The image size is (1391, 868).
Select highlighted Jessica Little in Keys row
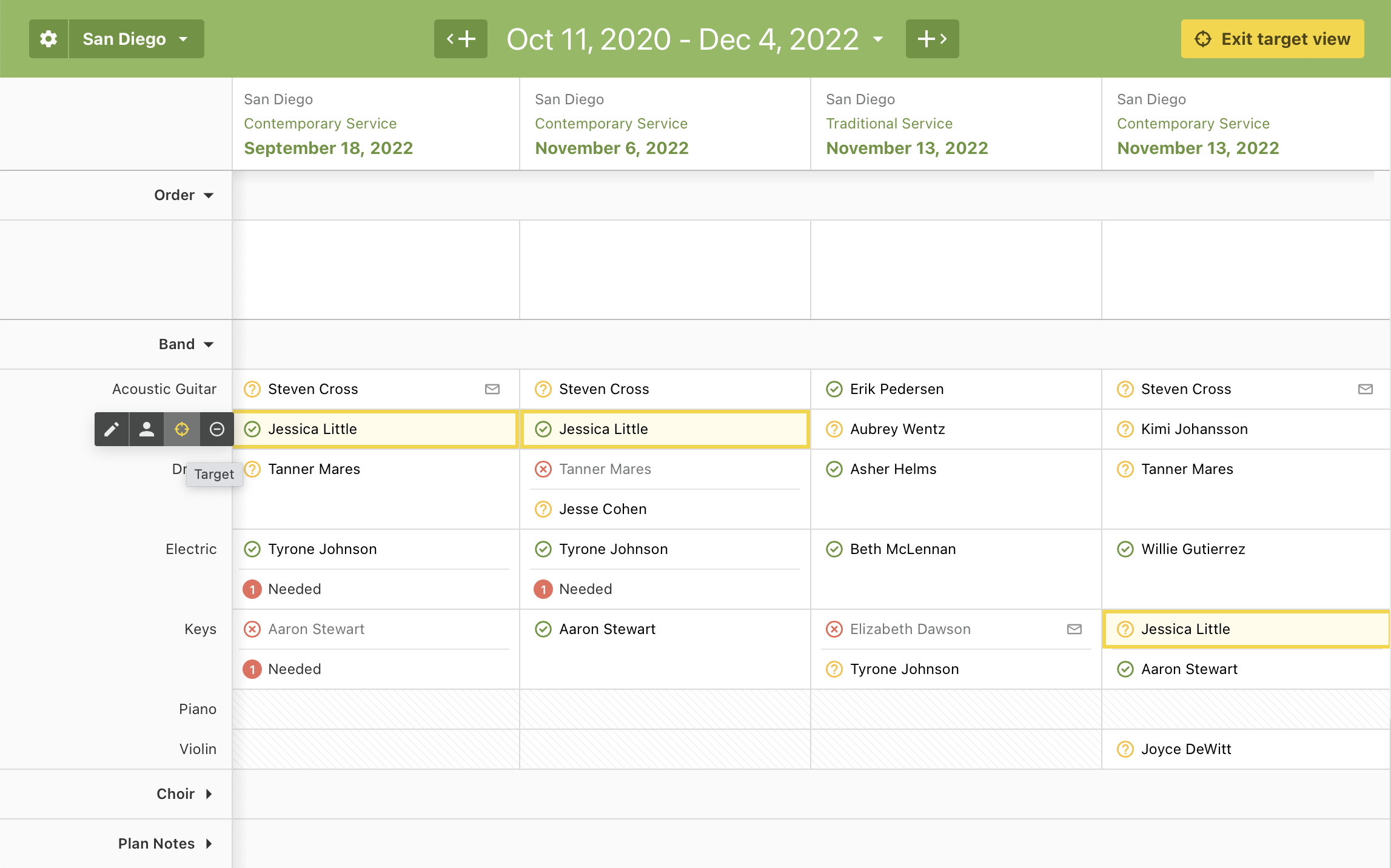[x=1185, y=629]
